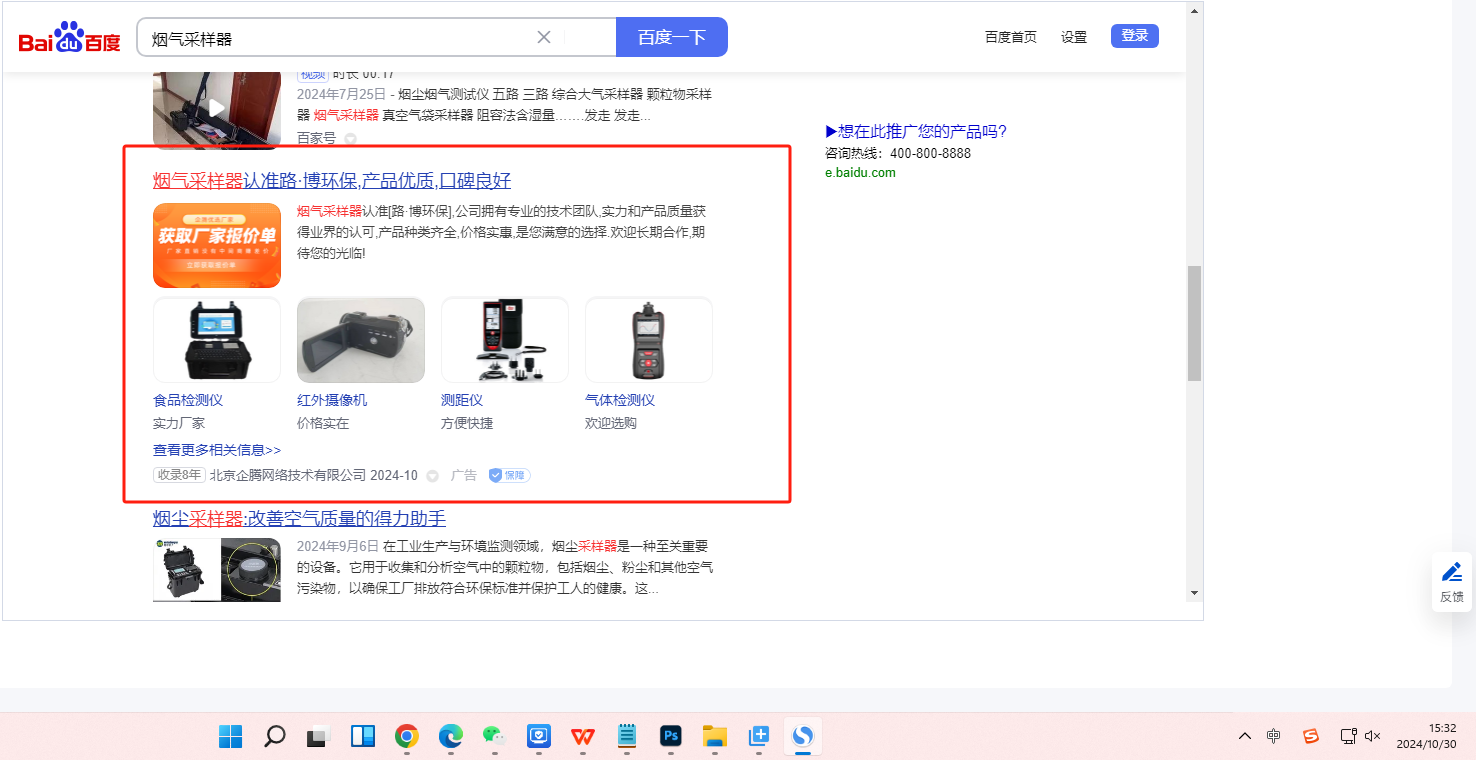Open WeChat from the taskbar
1476x760 pixels.
495,737
